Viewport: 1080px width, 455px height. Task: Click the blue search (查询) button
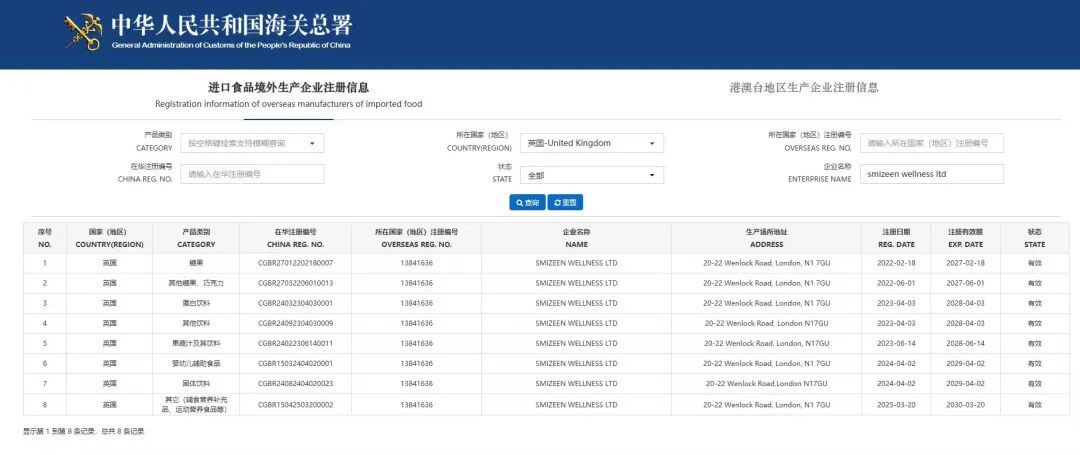coord(526,203)
